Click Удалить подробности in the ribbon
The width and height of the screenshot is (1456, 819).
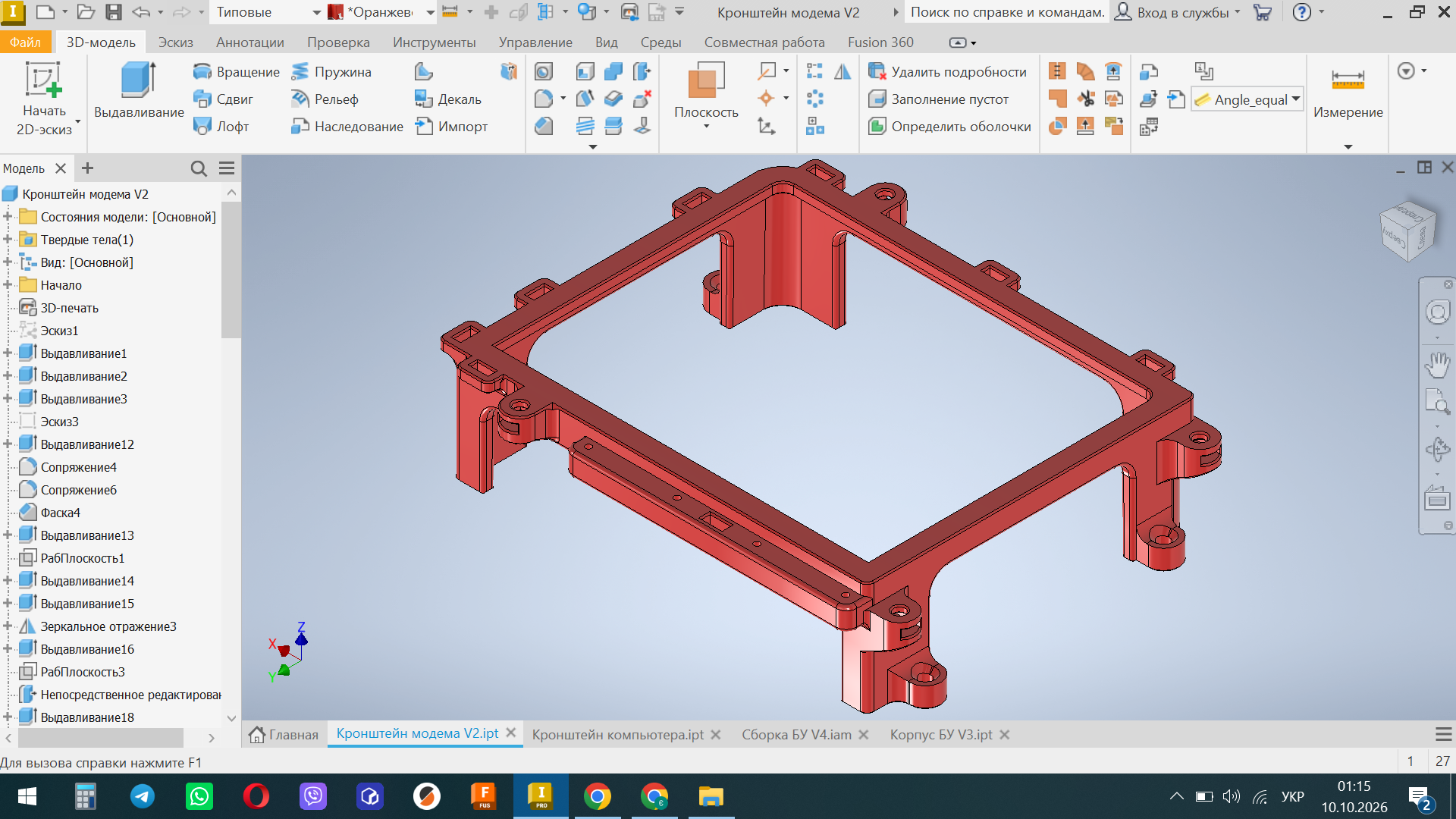click(947, 72)
